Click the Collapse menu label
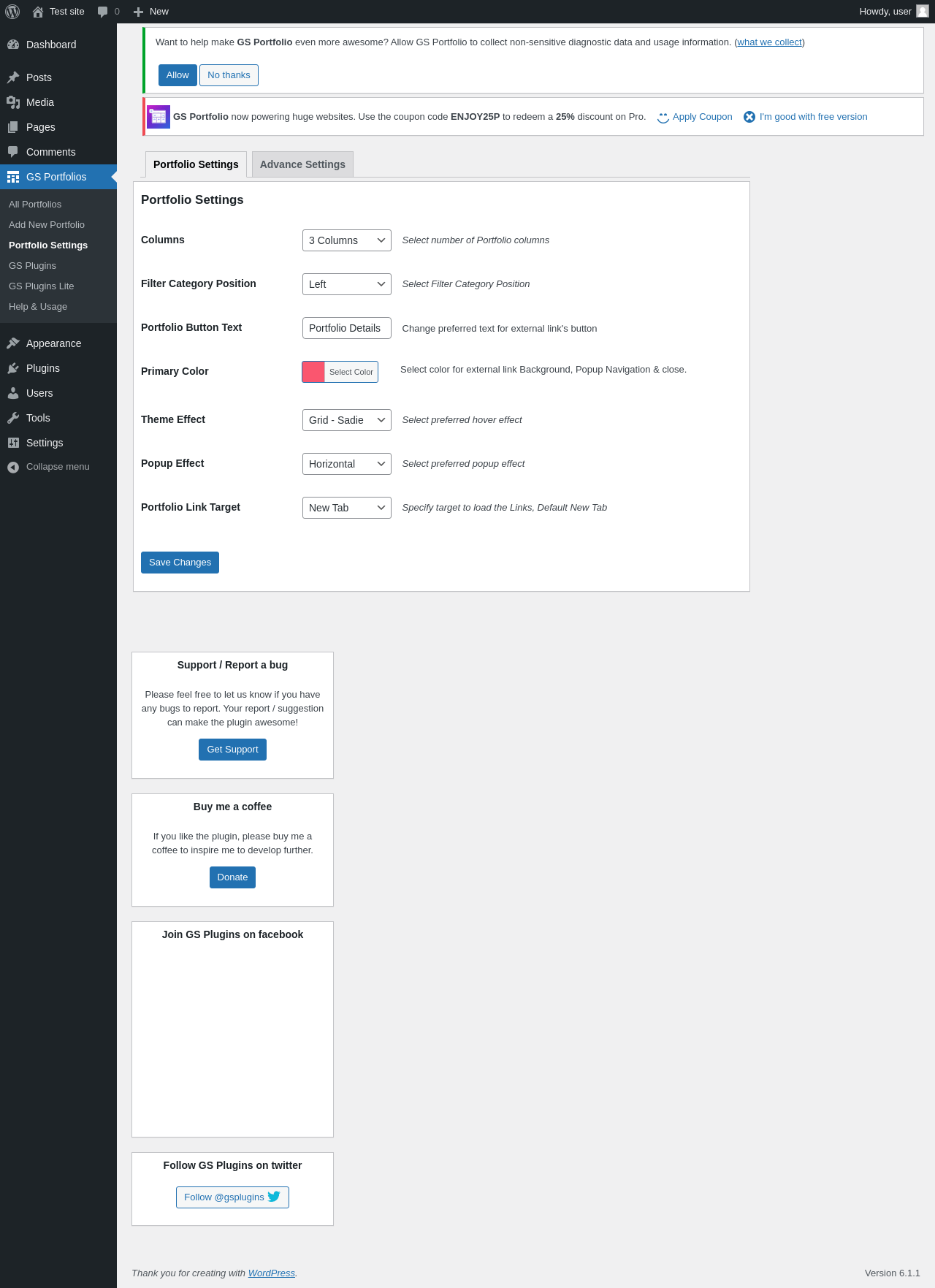This screenshot has height=1288, width=935. click(x=58, y=467)
